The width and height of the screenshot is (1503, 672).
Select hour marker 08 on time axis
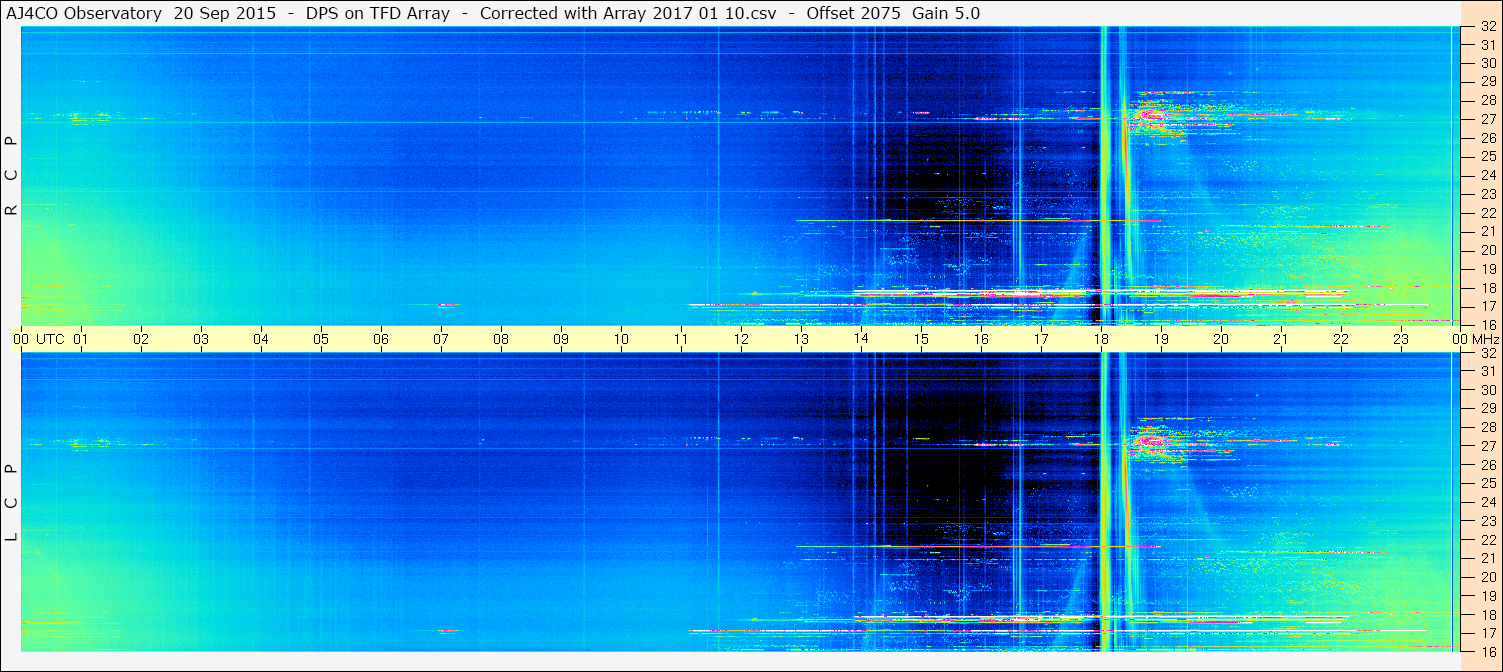point(501,339)
